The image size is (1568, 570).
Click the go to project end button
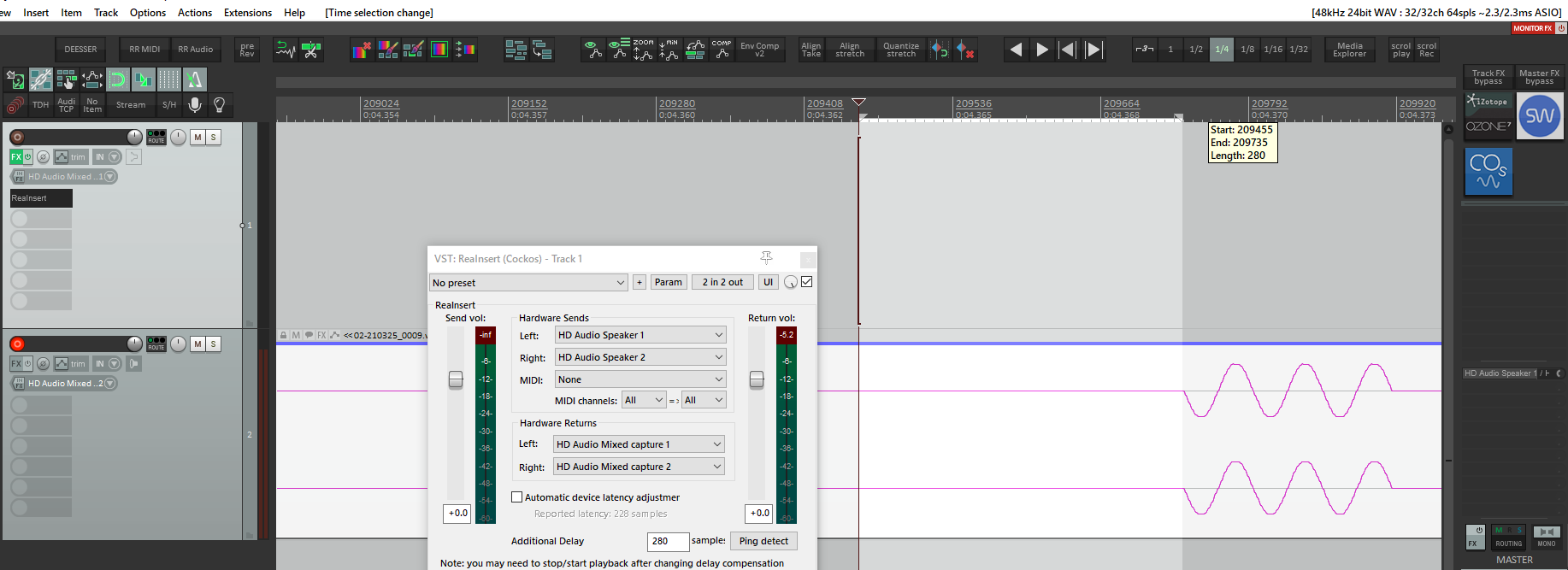pyautogui.click(x=1093, y=50)
